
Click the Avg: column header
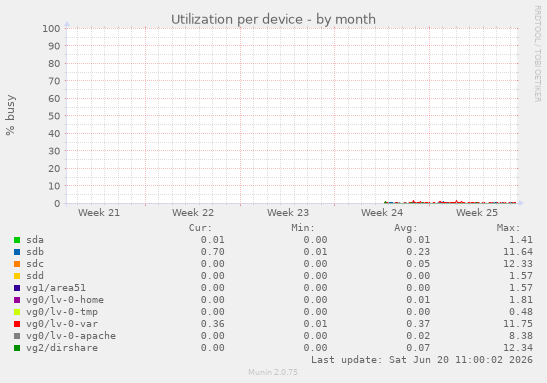tap(406, 228)
